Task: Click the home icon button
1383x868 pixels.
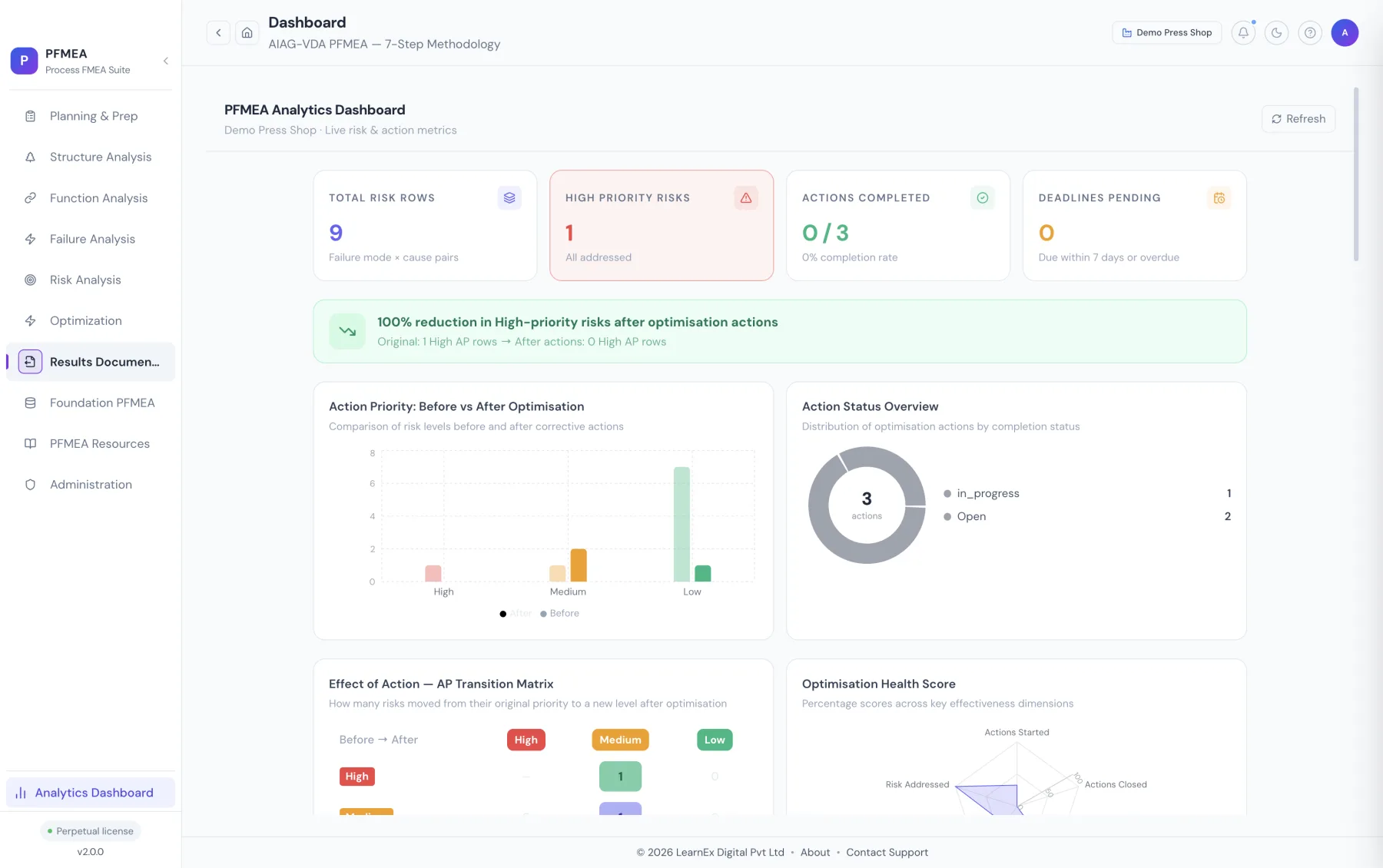Action: [x=247, y=32]
